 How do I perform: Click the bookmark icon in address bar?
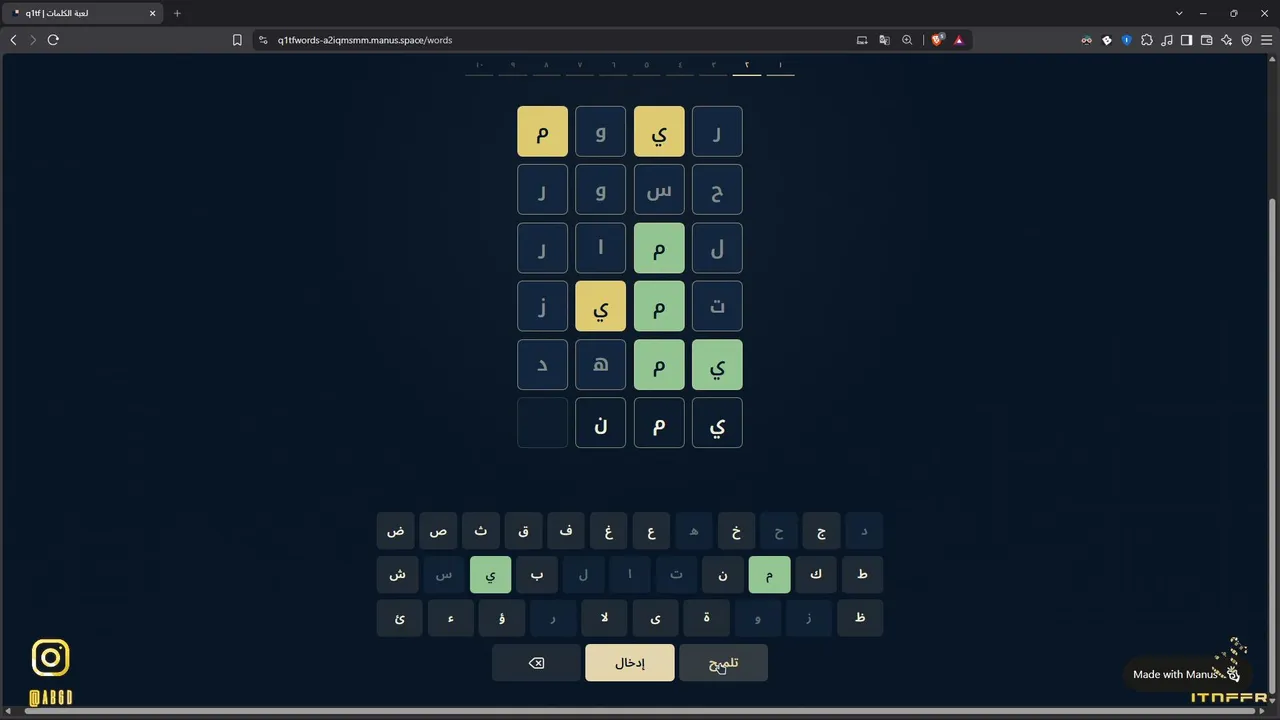[x=237, y=40]
